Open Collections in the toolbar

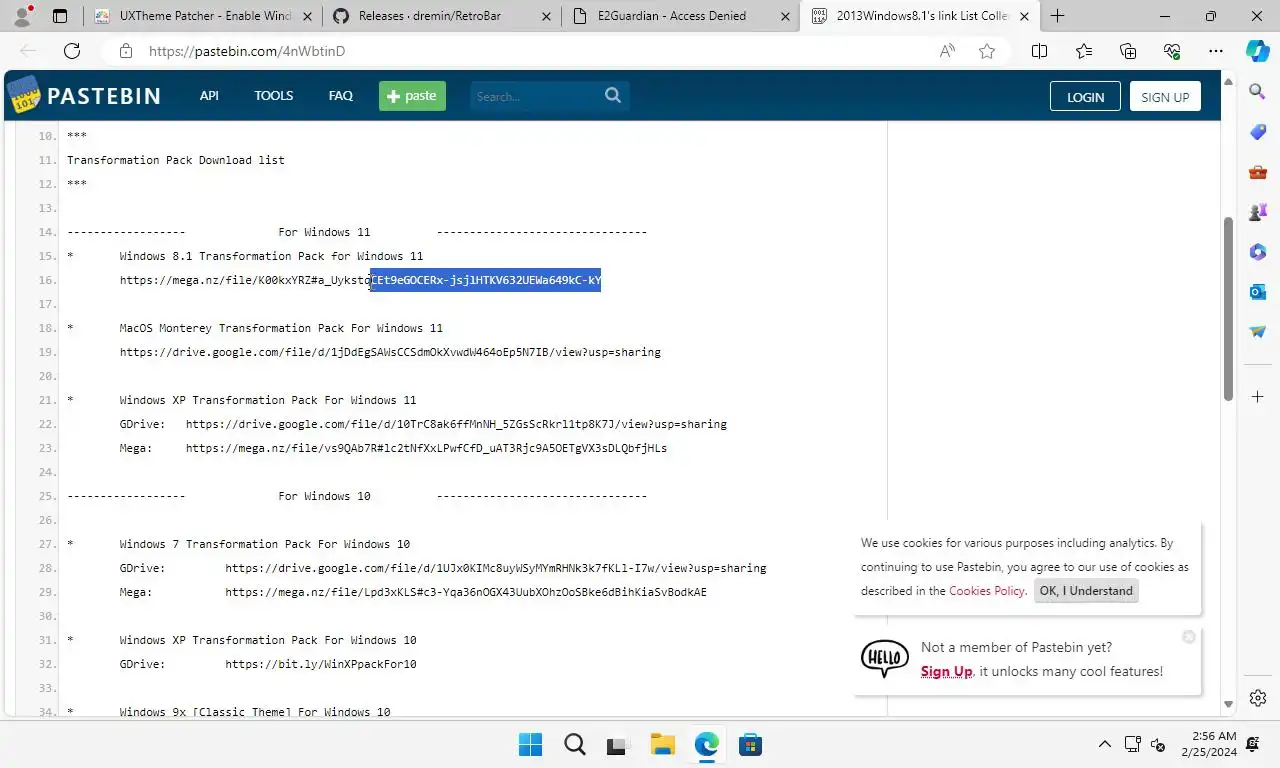pyautogui.click(x=1128, y=51)
